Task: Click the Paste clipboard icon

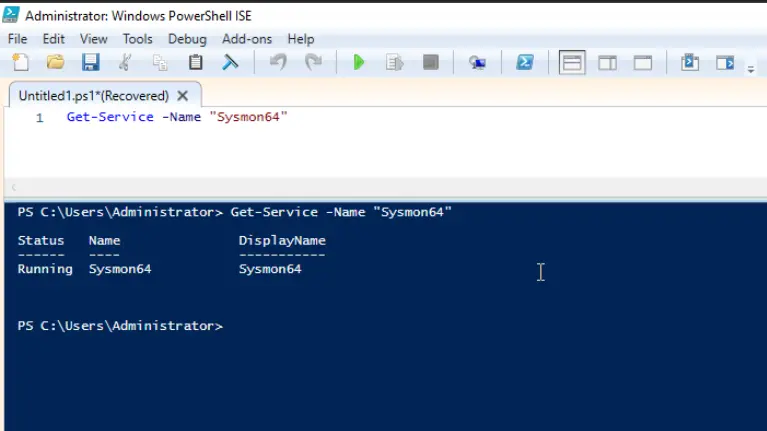Action: pos(196,63)
